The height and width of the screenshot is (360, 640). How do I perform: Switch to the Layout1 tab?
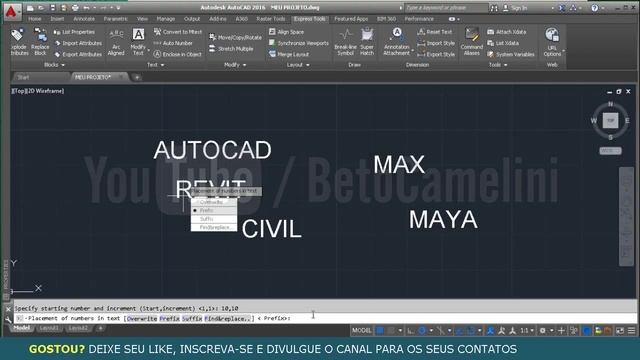tap(49, 328)
